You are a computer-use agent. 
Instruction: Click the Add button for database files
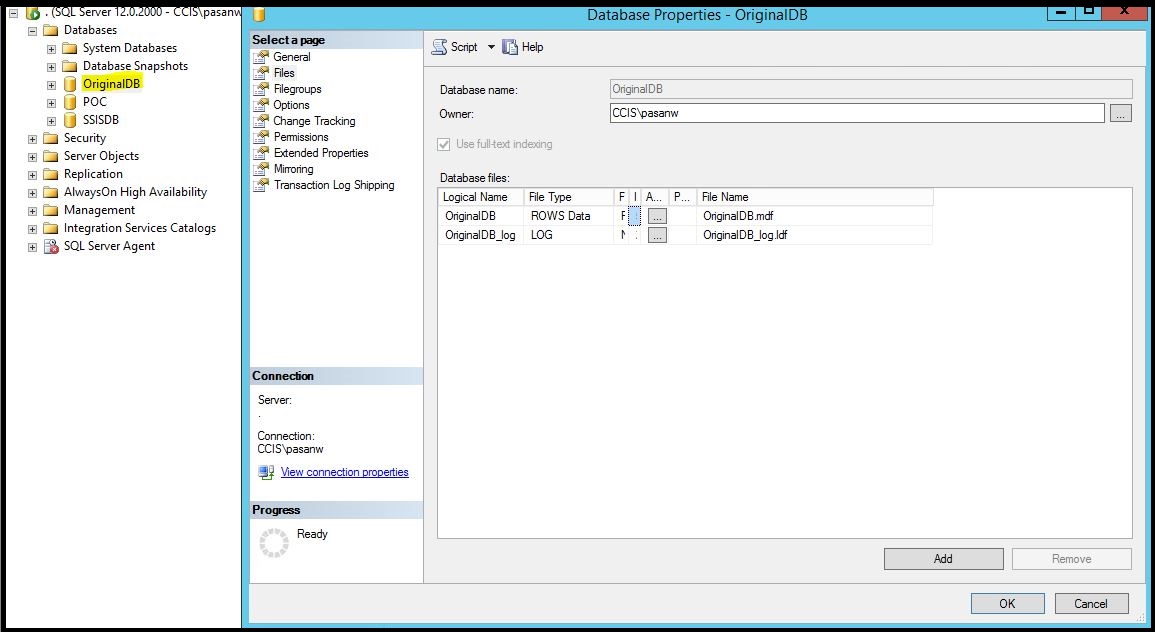coord(941,558)
